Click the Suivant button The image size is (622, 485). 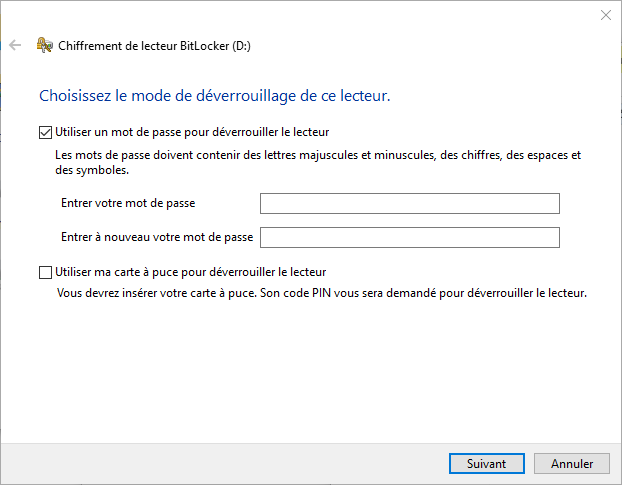[487, 464]
